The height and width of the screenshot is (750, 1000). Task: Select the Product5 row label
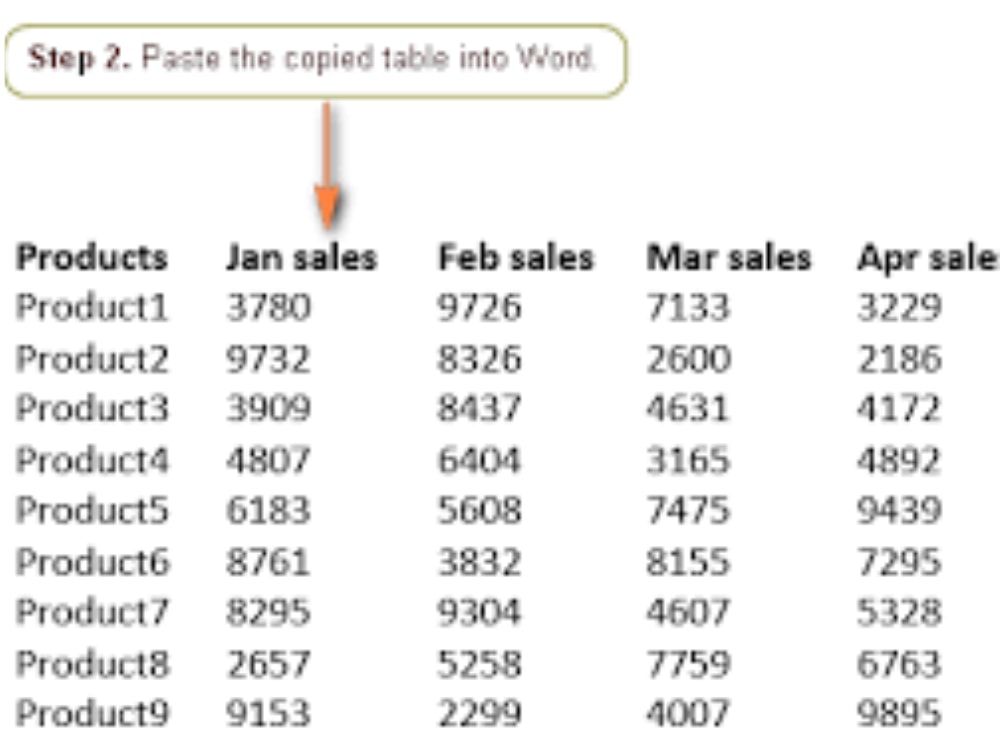(x=92, y=510)
